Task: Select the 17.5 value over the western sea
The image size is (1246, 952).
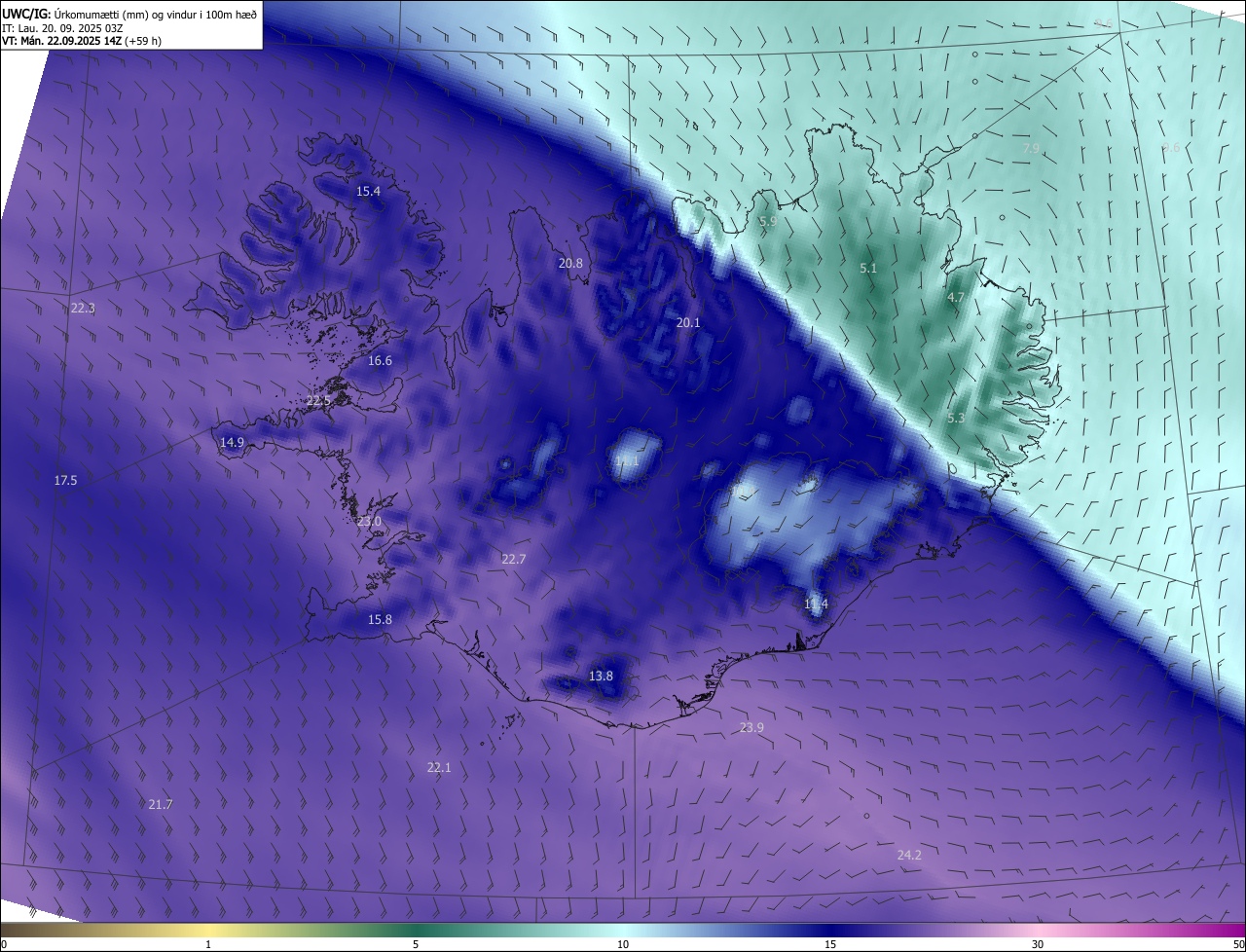Action: coord(65,481)
